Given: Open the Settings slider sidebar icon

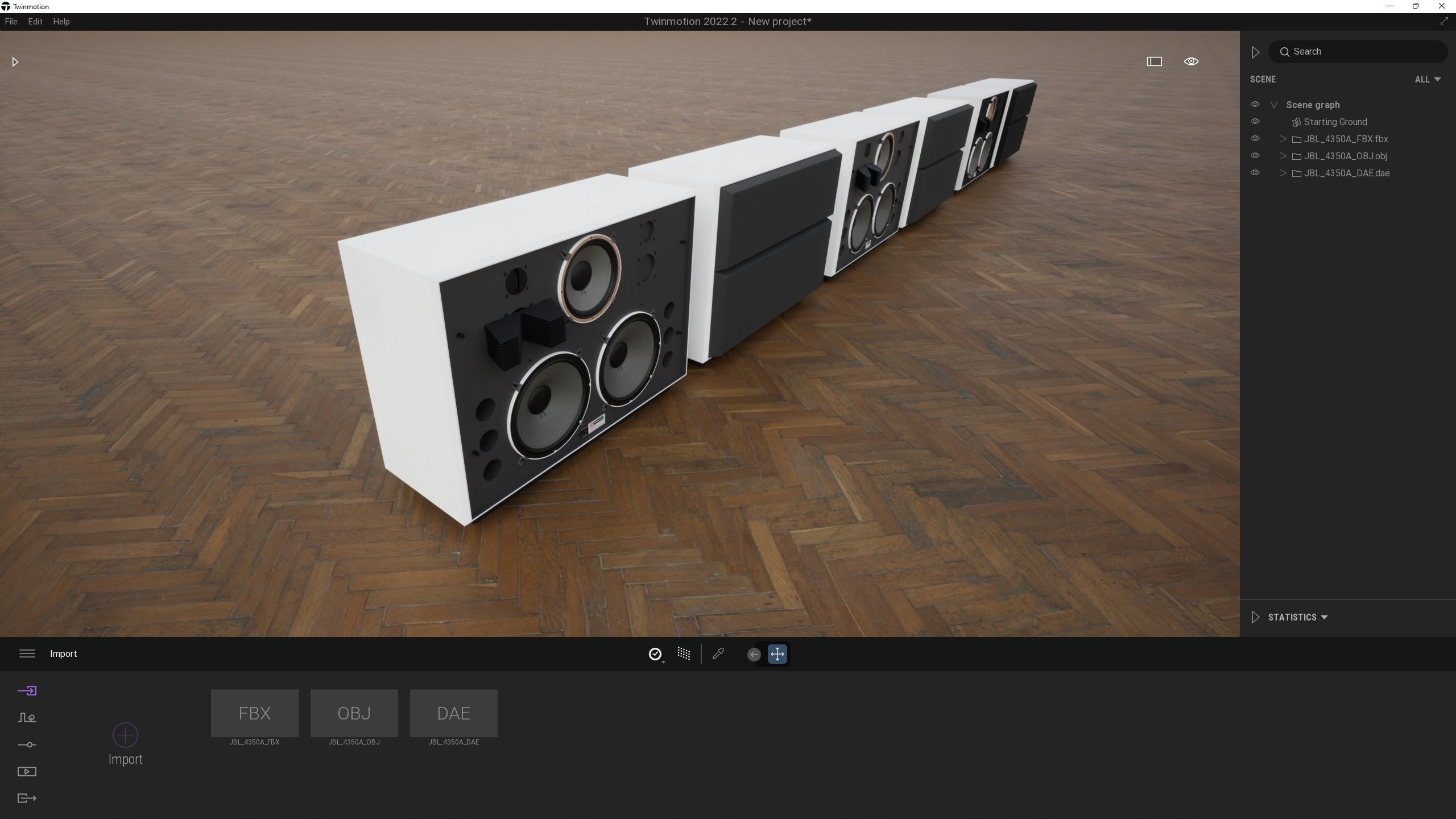Looking at the screenshot, I should [27, 744].
